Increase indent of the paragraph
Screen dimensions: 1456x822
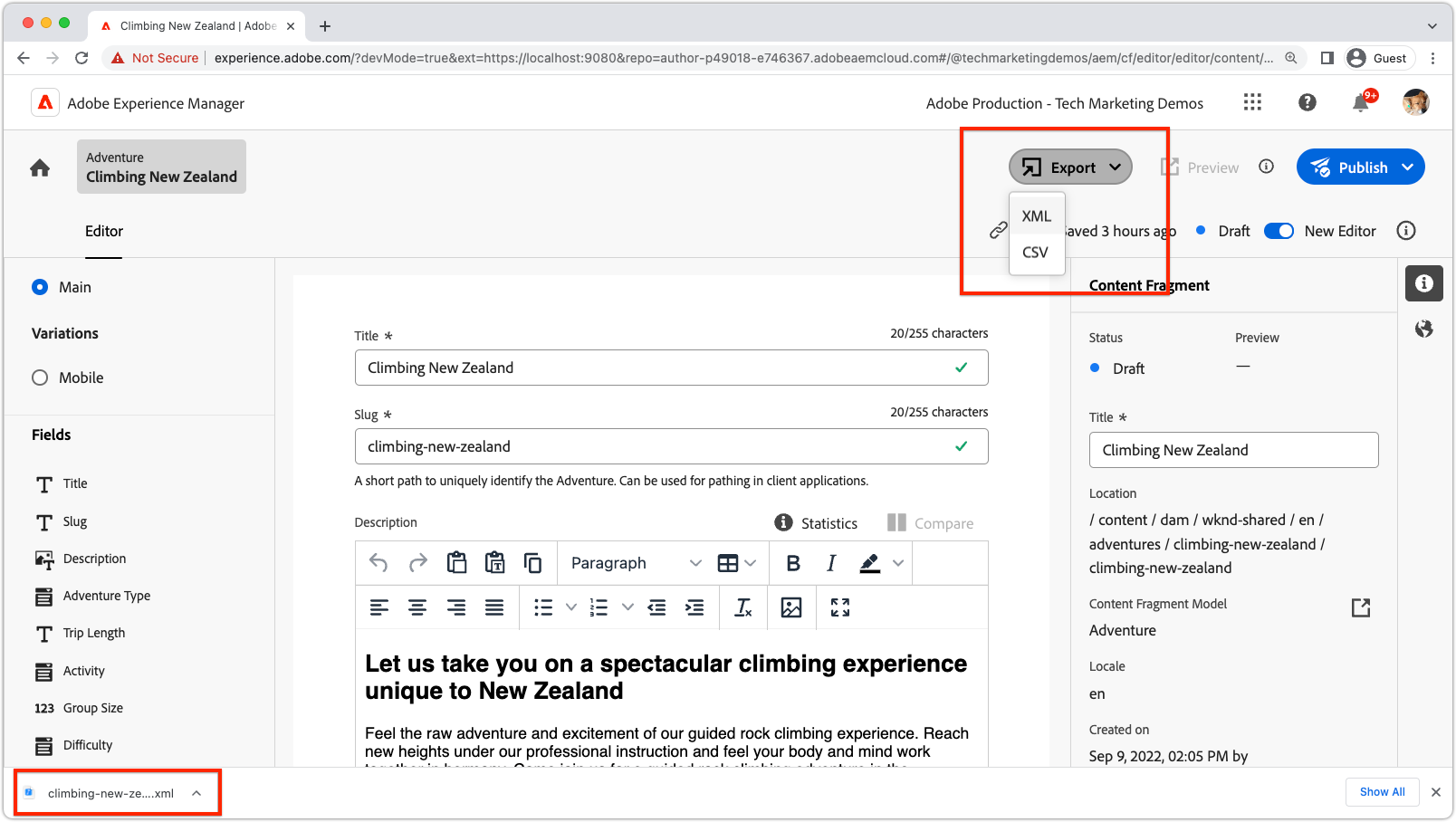tap(694, 607)
